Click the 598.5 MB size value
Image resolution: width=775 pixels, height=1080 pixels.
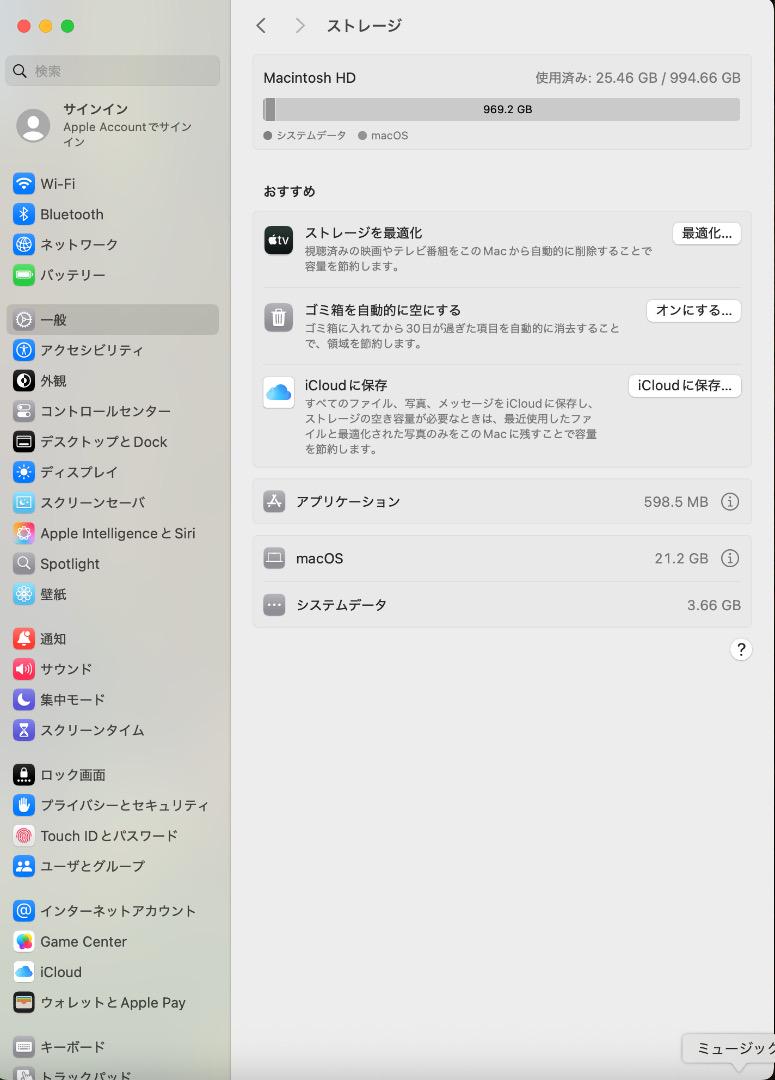pyautogui.click(x=676, y=502)
